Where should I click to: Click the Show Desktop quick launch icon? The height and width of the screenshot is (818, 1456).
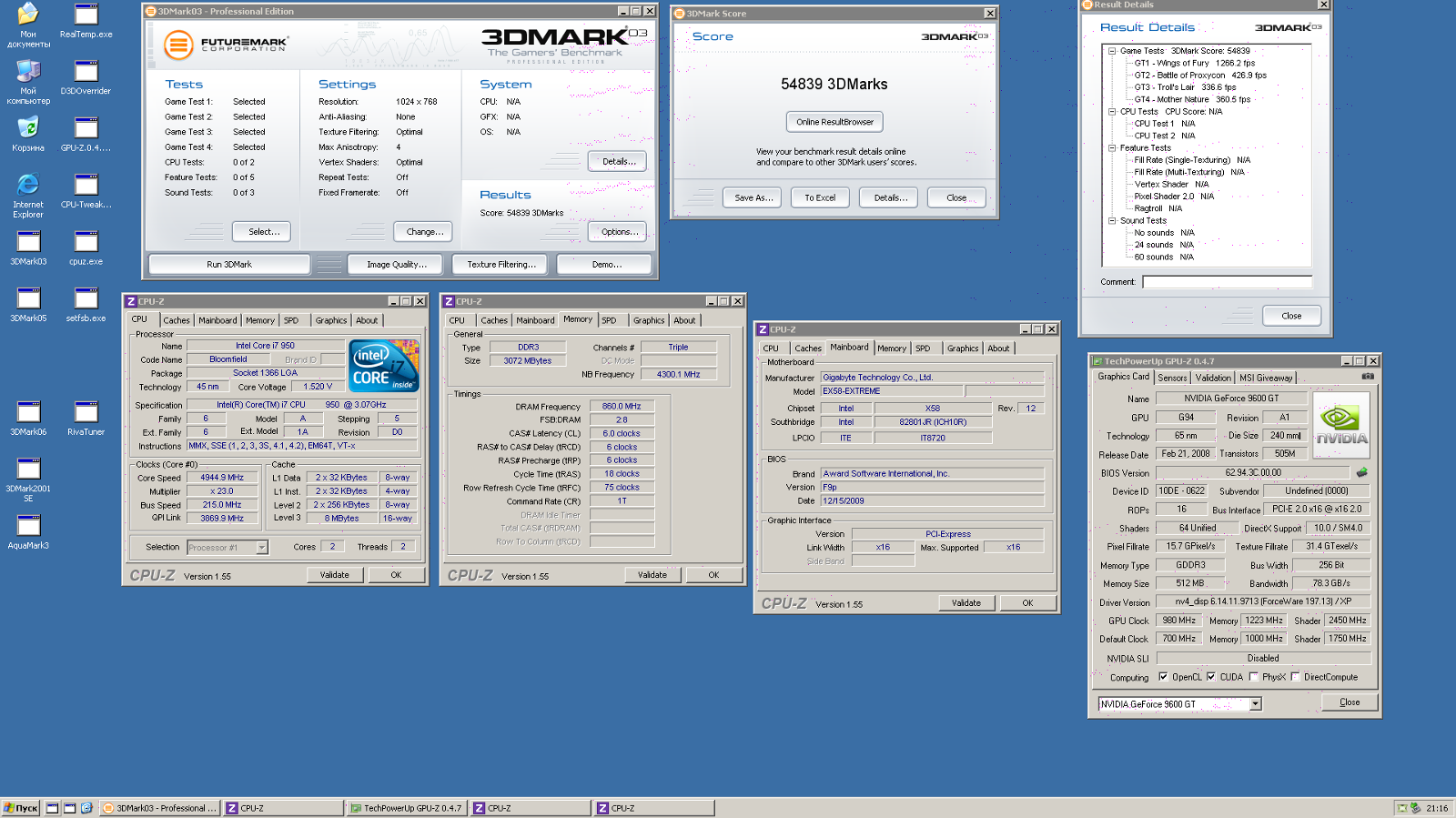(x=53, y=808)
